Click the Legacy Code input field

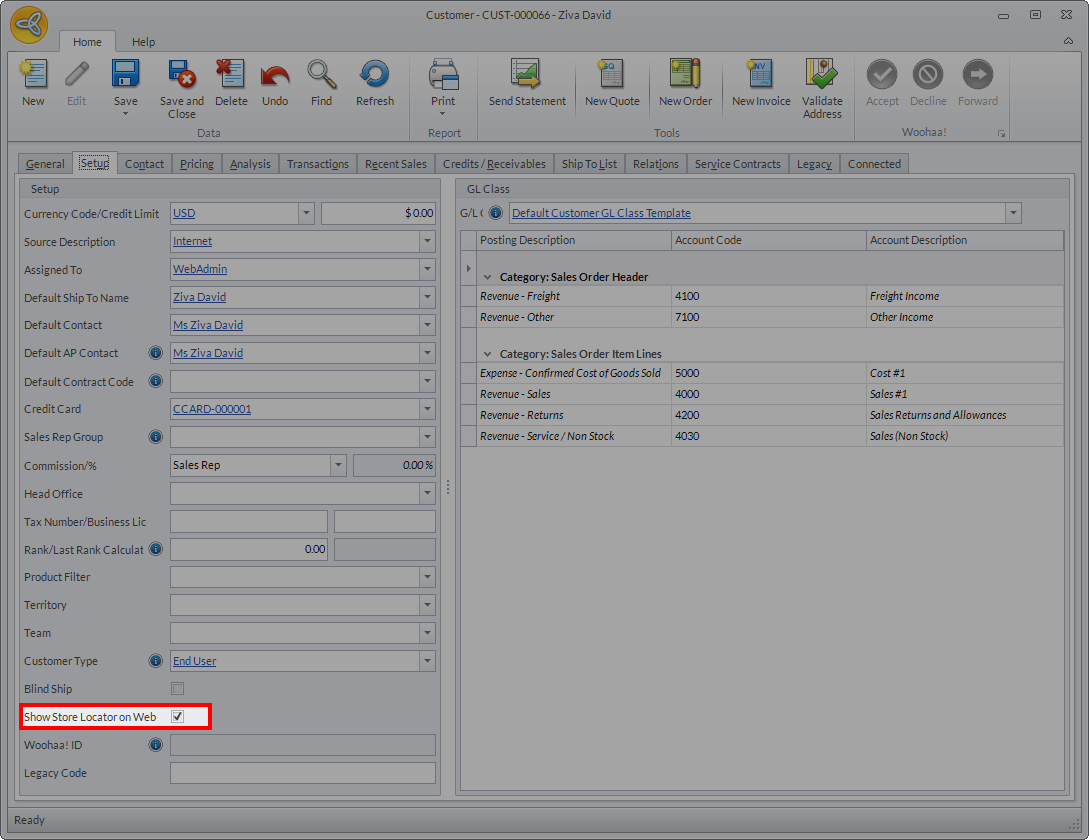click(302, 773)
